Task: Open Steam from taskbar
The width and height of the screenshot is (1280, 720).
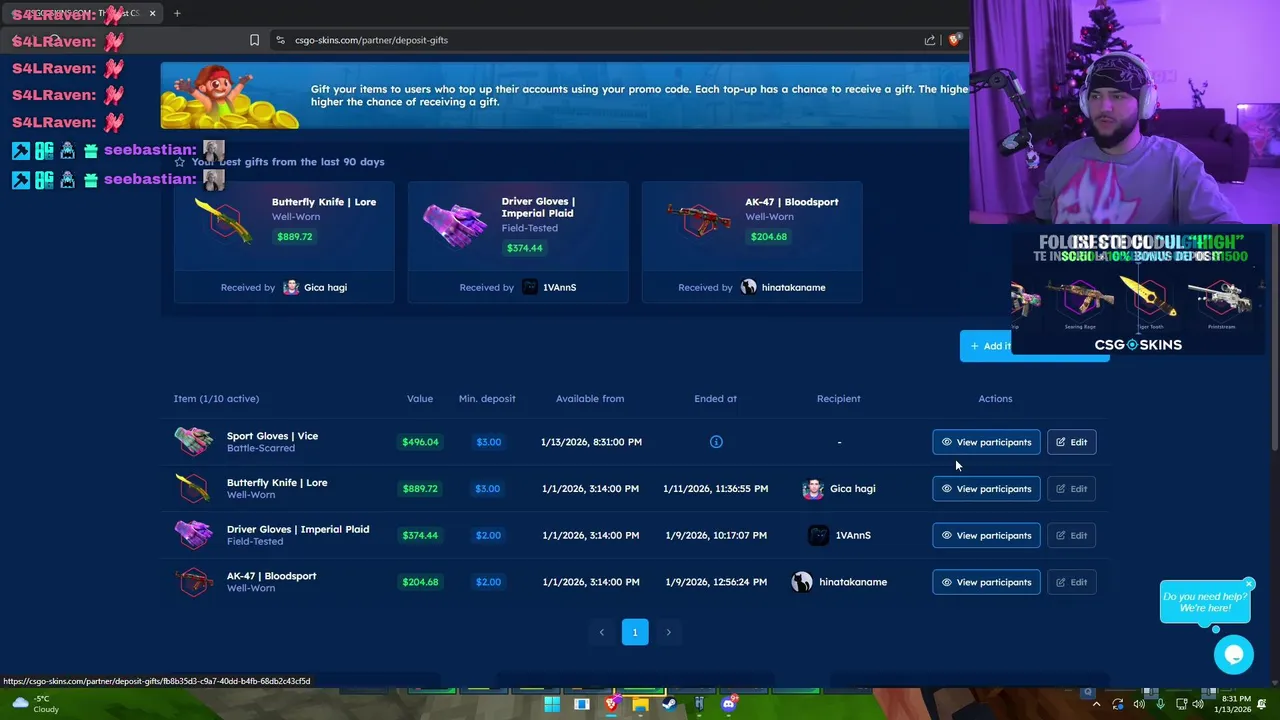Action: click(x=669, y=704)
